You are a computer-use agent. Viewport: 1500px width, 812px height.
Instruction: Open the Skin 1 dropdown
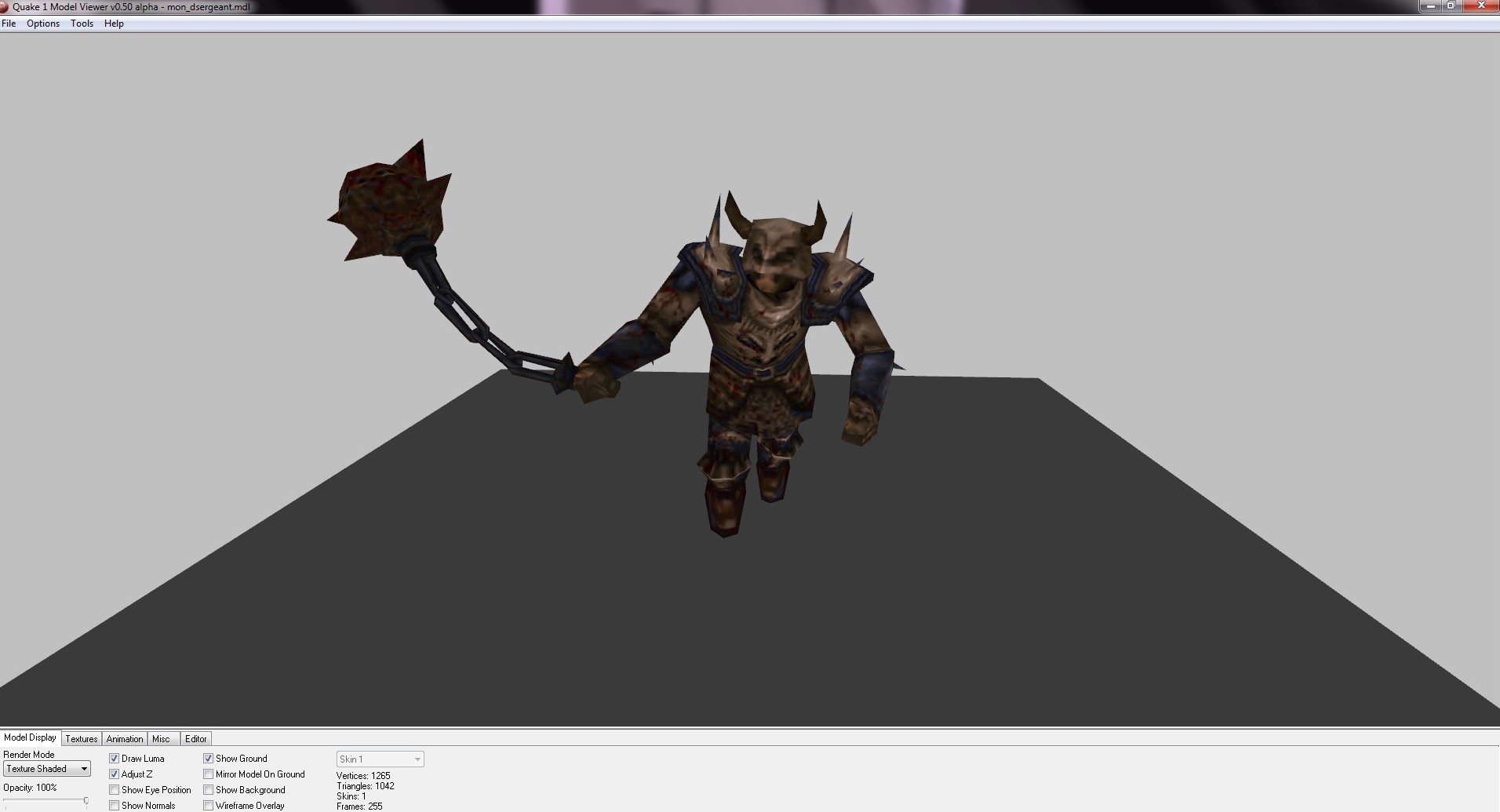[380, 759]
